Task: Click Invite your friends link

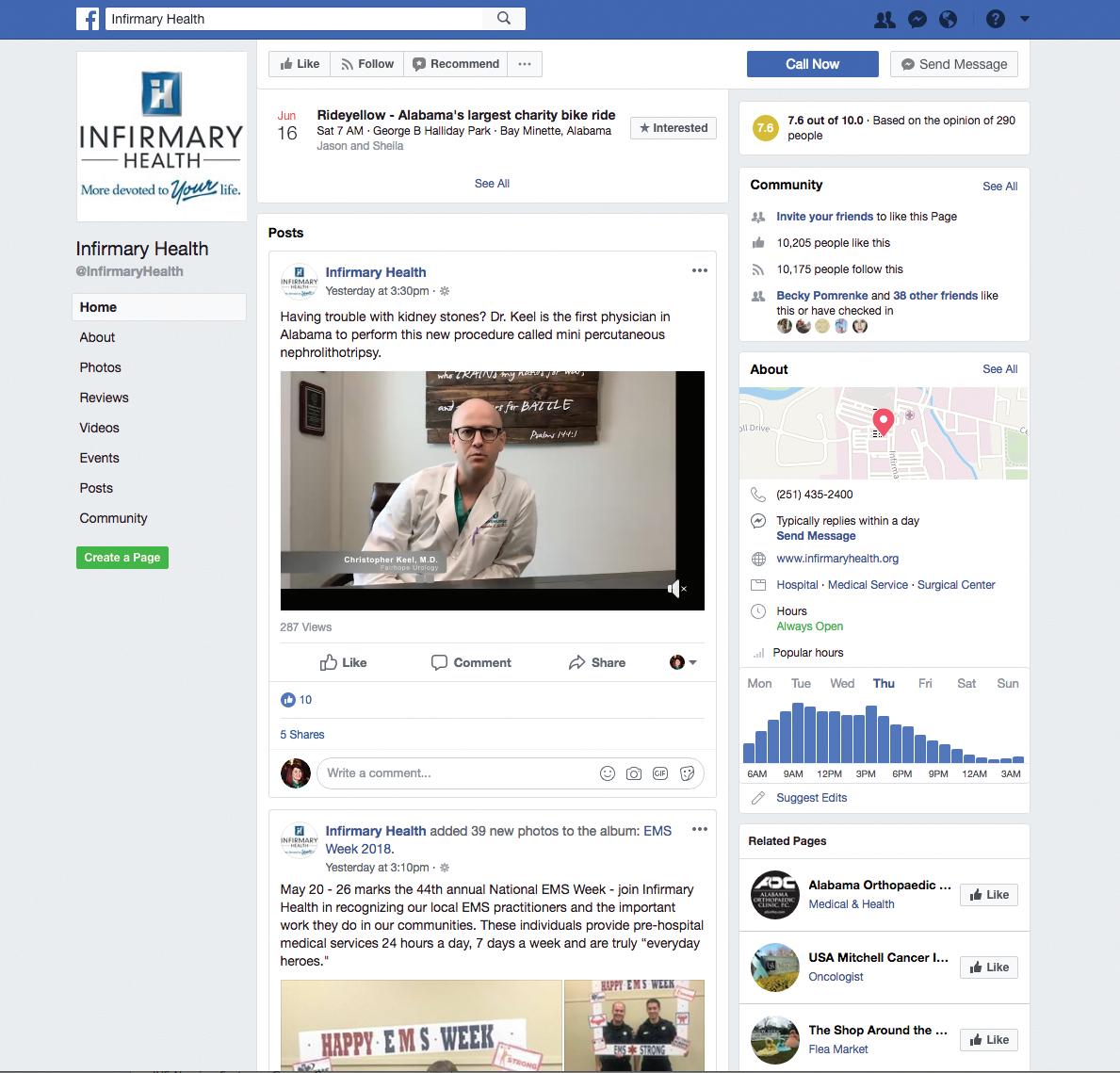Action: (x=824, y=217)
